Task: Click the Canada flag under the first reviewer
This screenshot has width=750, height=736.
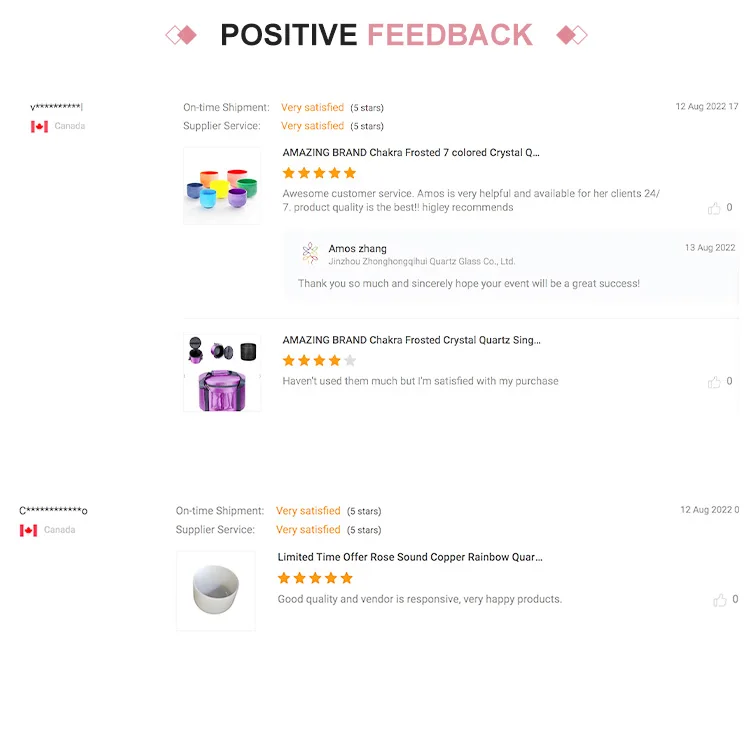Action: pos(39,126)
